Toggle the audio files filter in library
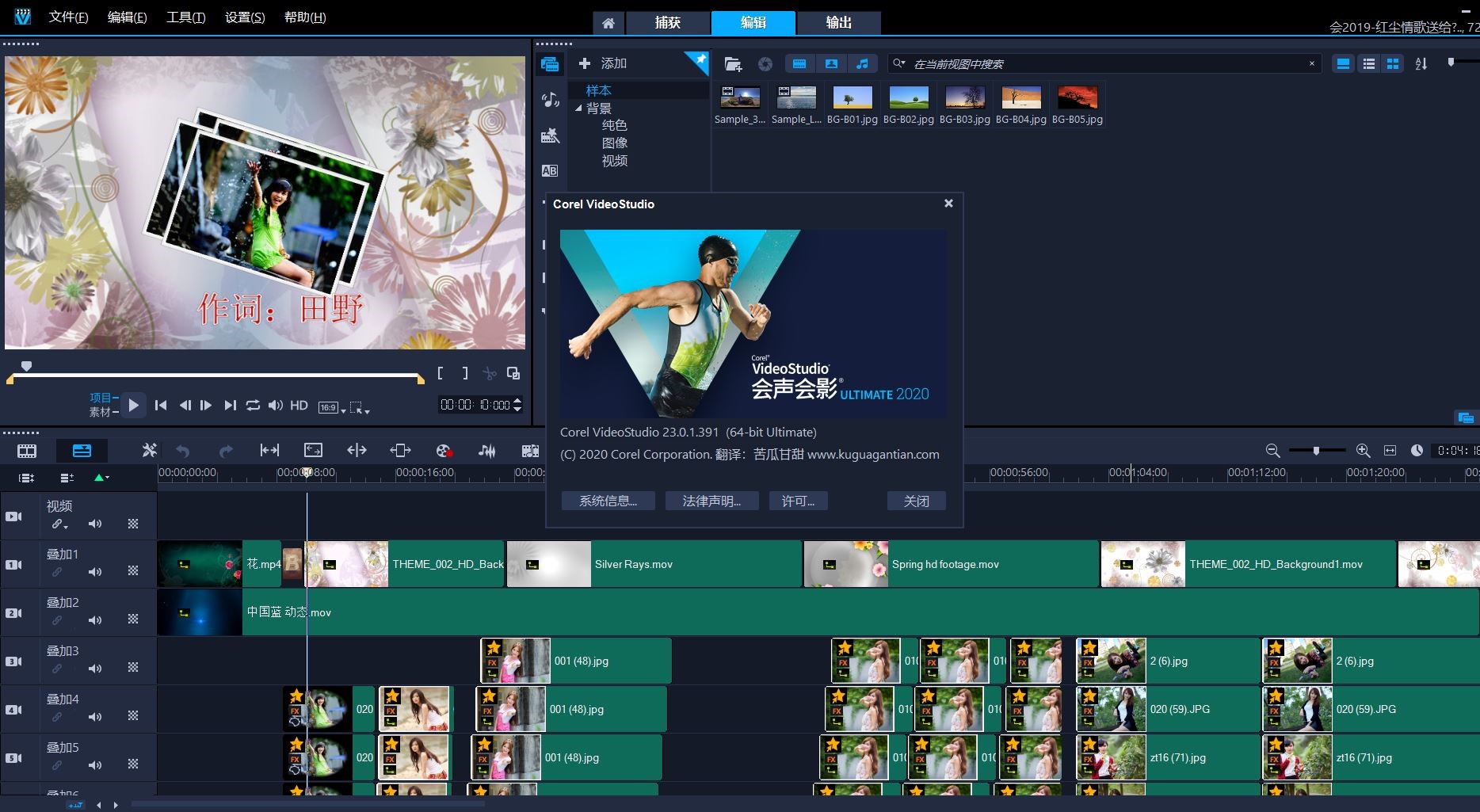1480x812 pixels. pyautogui.click(x=862, y=64)
